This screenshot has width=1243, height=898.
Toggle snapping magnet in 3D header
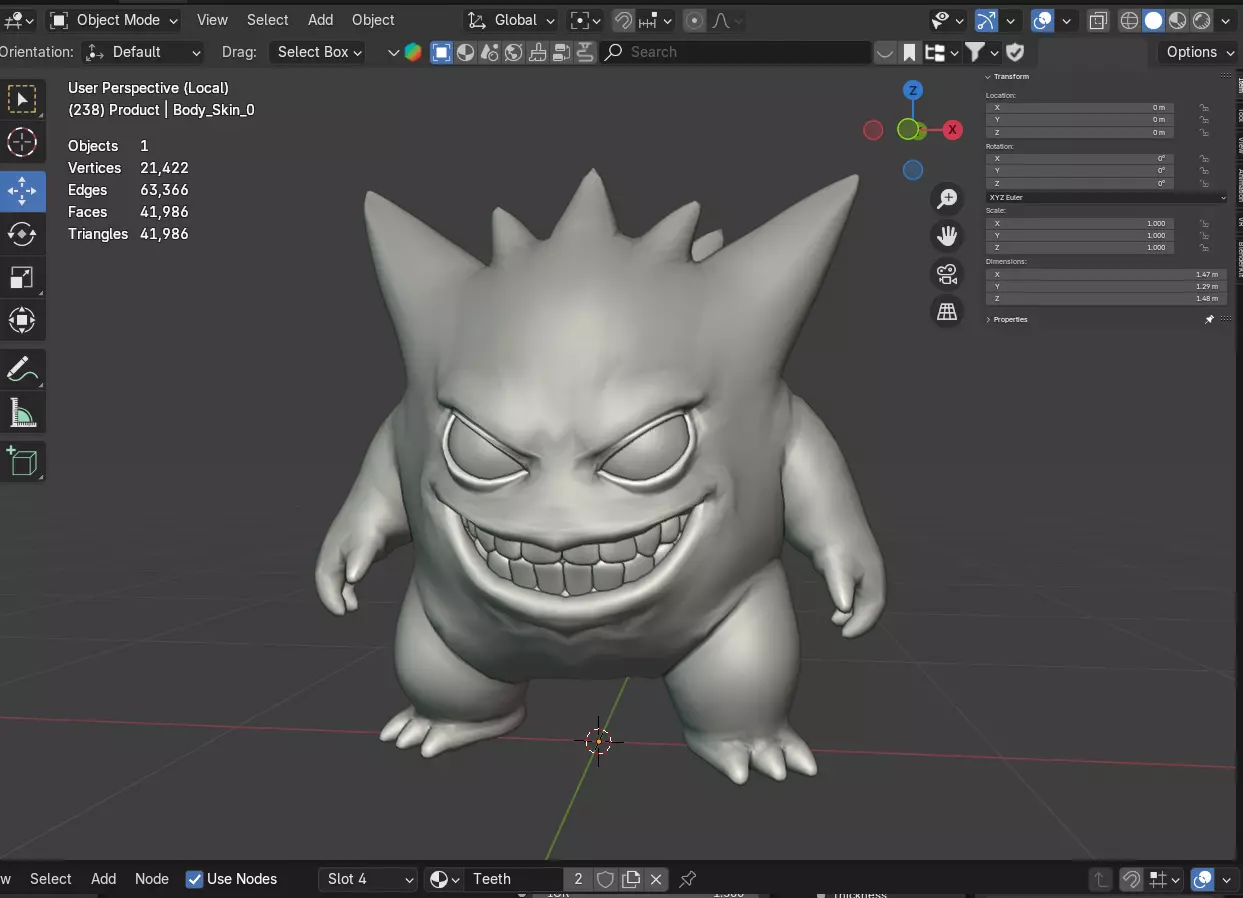(x=623, y=20)
